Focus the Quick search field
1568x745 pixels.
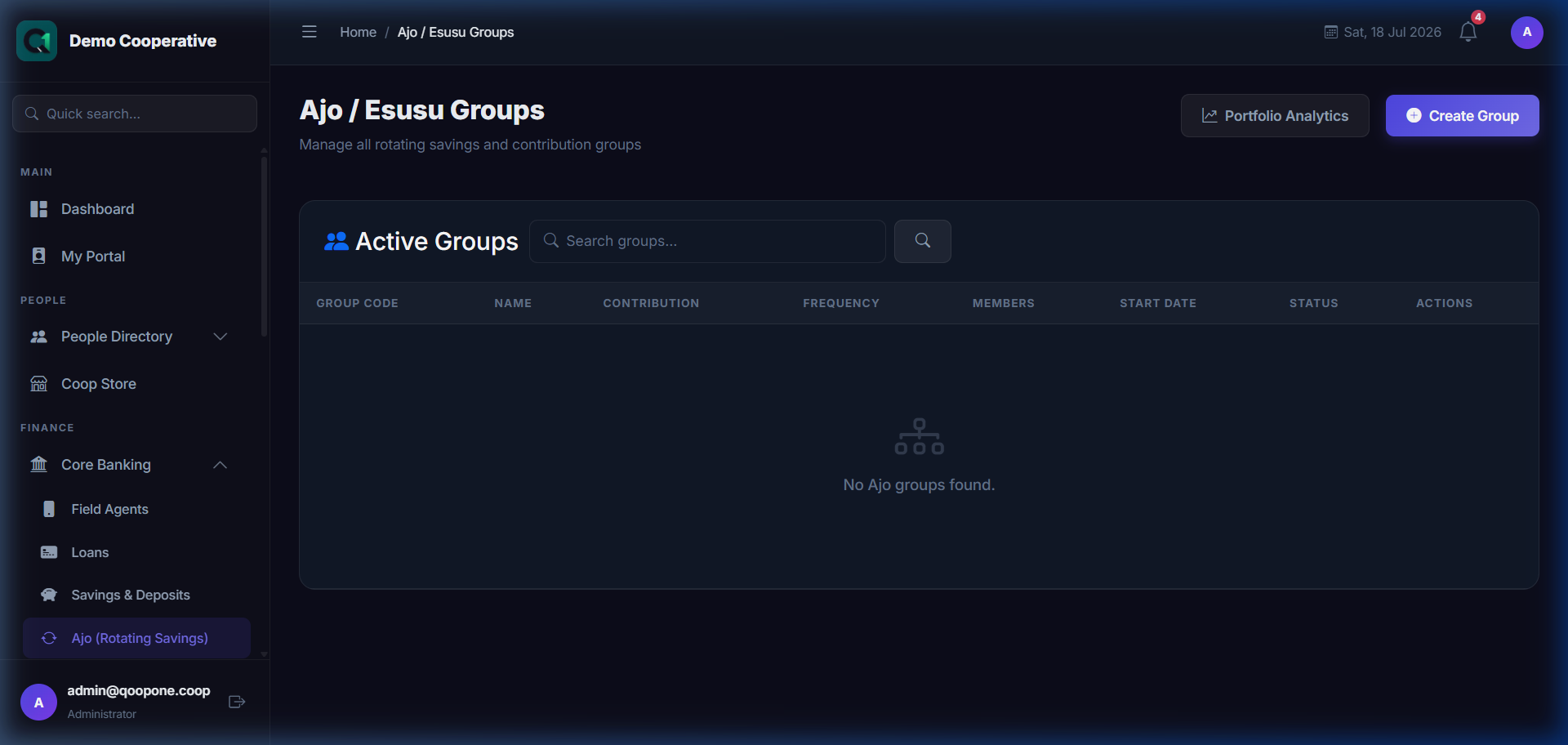point(135,114)
